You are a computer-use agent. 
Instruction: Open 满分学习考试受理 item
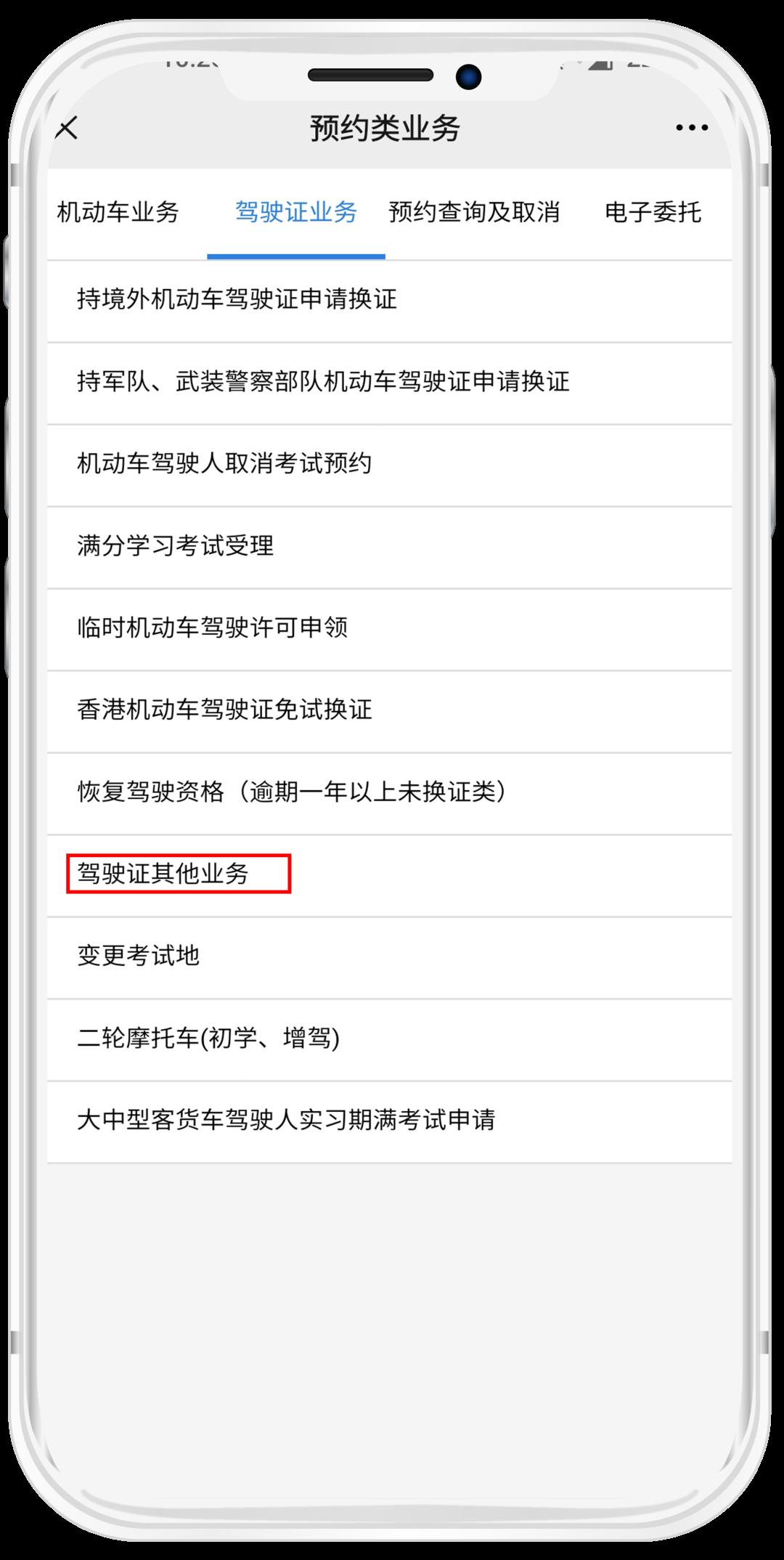tap(389, 546)
